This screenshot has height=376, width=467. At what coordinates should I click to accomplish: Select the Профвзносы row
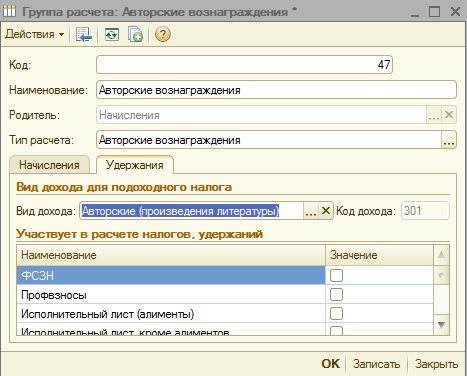[x=171, y=295]
